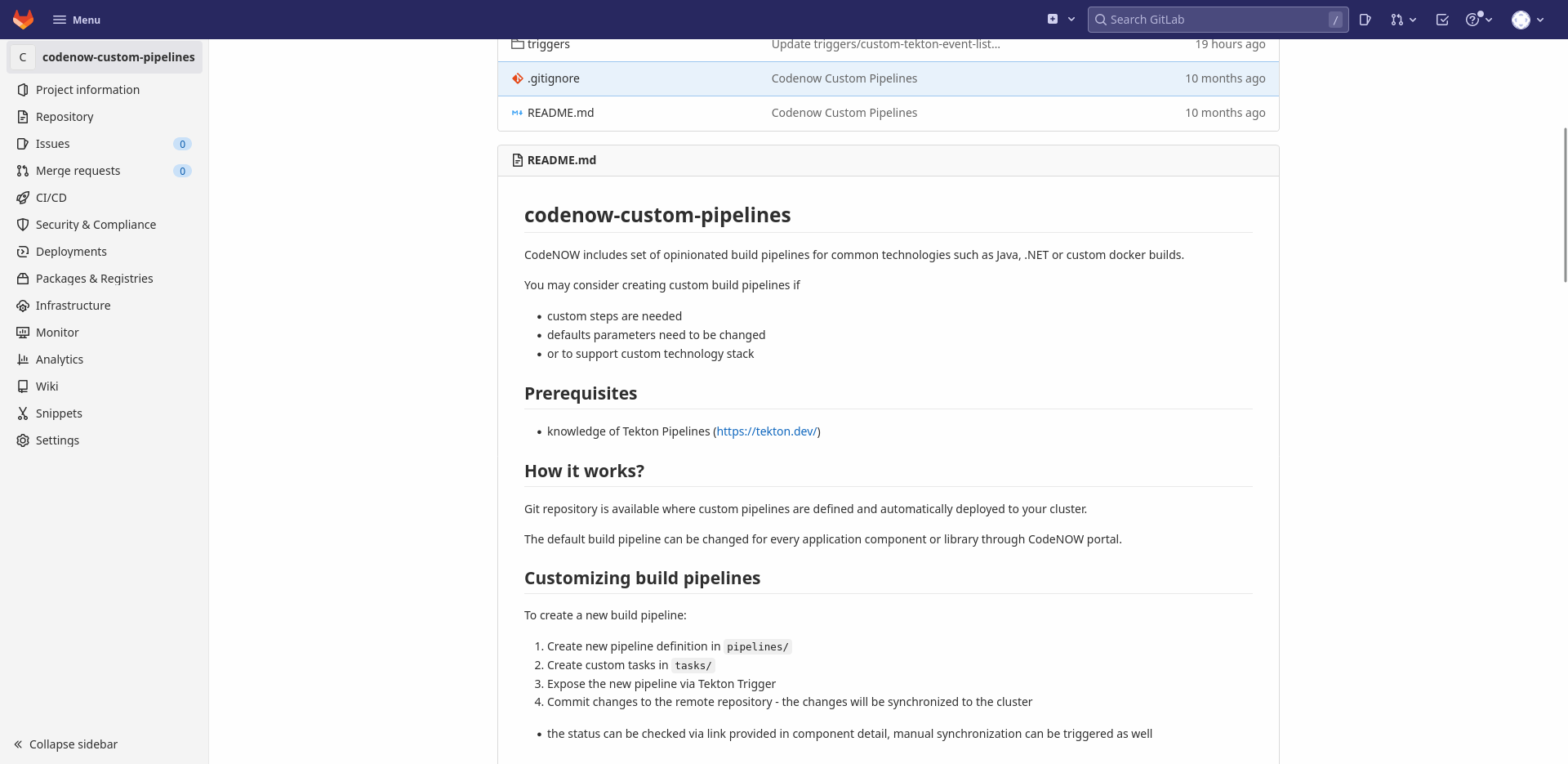Image resolution: width=1568 pixels, height=764 pixels.
Task: Open the To-Do list checkmark icon
Action: pos(1442,20)
